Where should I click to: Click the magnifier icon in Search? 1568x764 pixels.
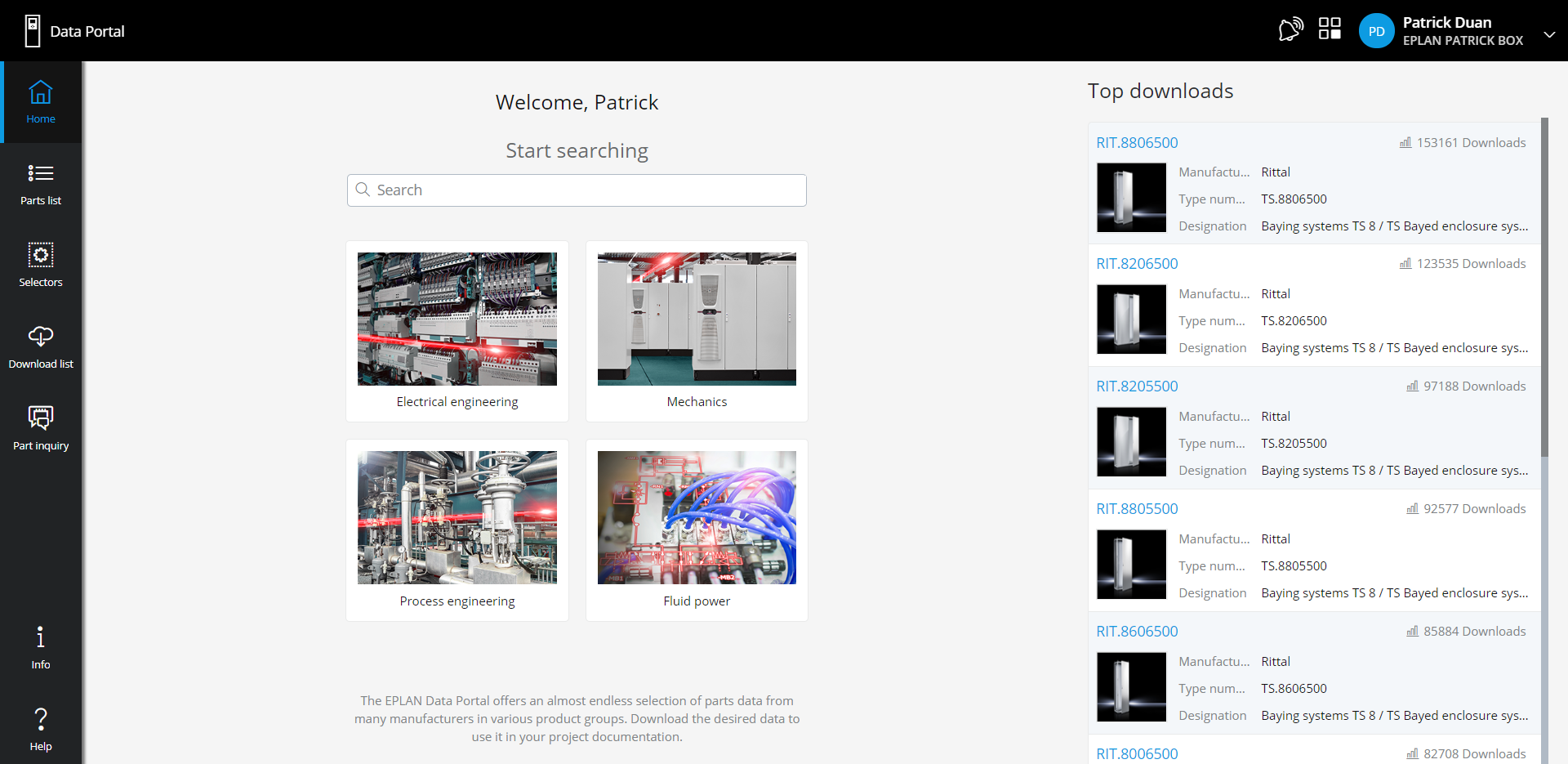pos(363,190)
